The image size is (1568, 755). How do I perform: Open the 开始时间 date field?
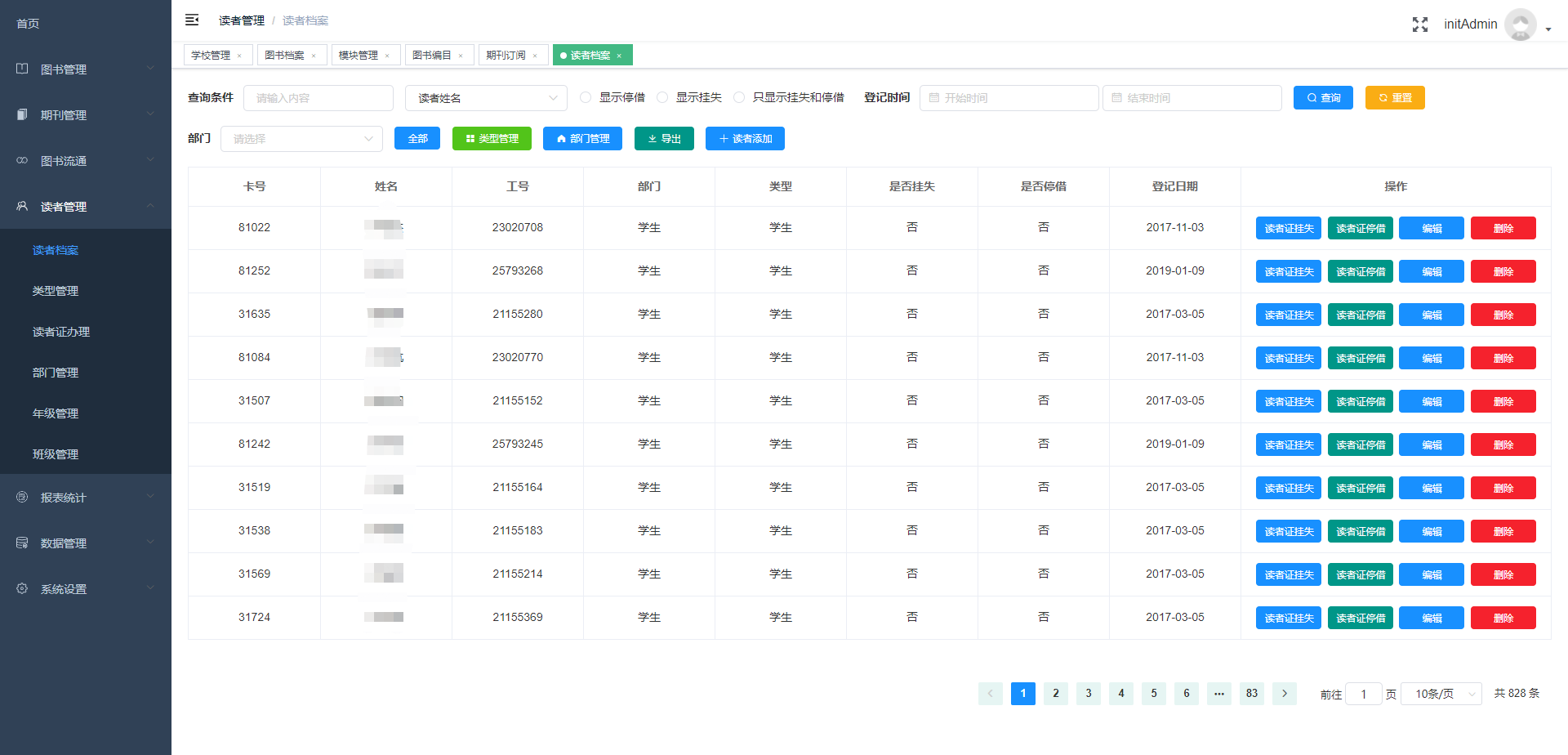coord(1009,98)
